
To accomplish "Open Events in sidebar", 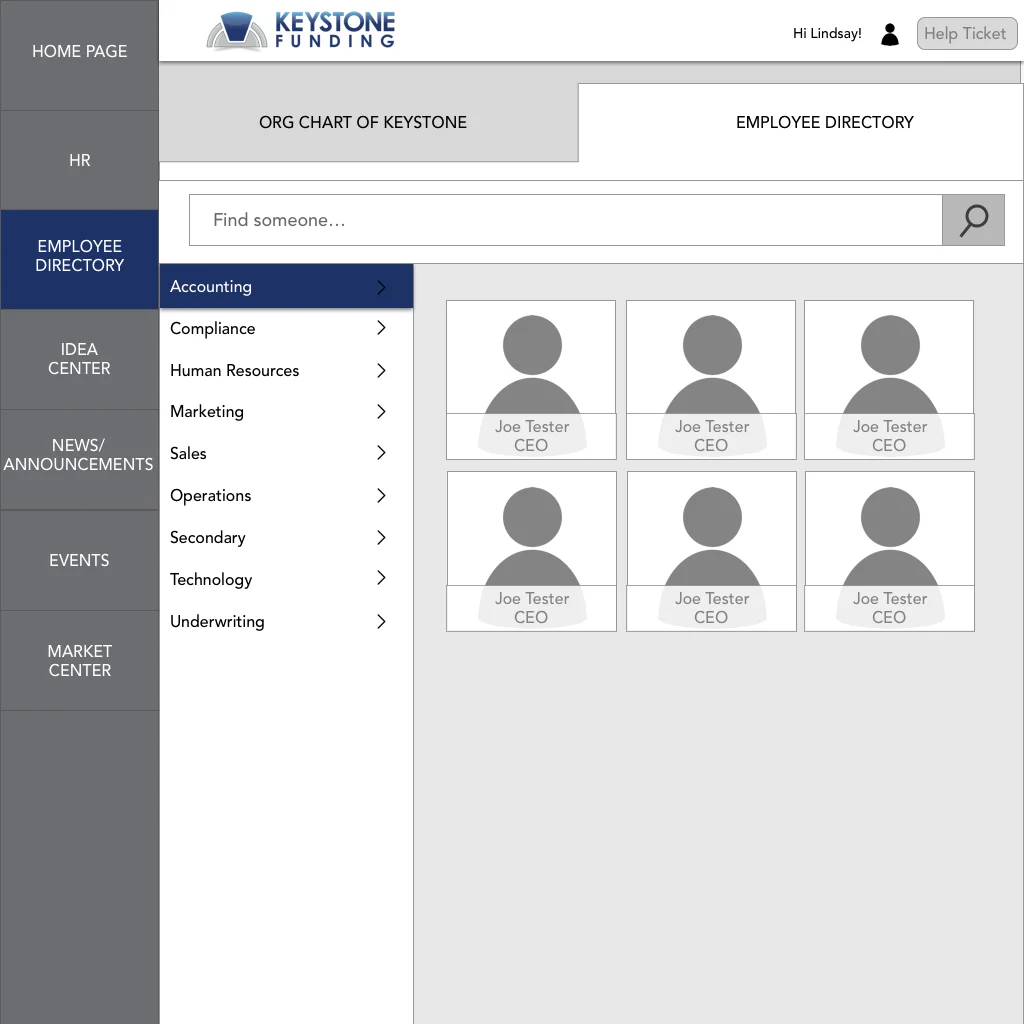I will coord(80,560).
